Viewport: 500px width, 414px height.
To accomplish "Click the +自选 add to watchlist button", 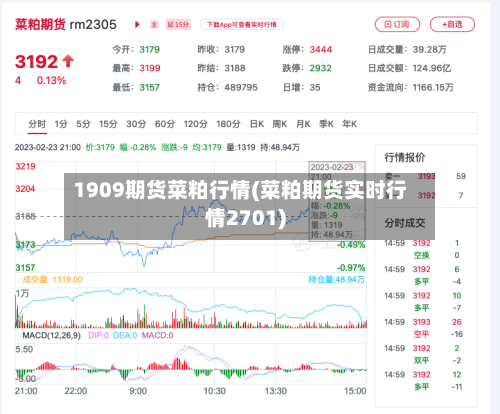I will (x=452, y=24).
